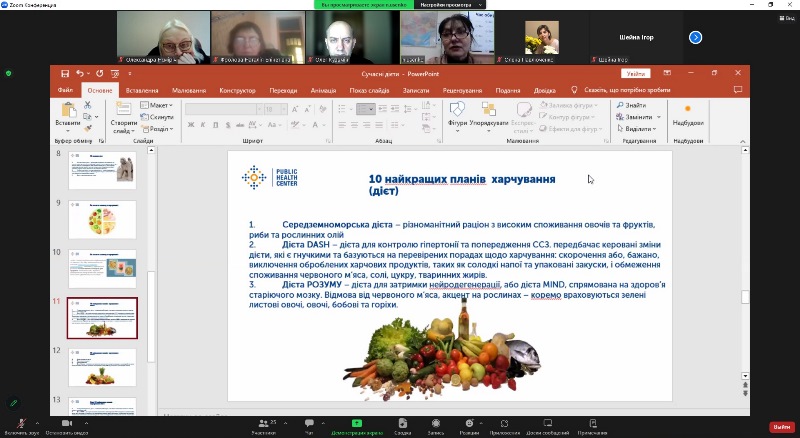Toggle center text alignment
The width and height of the screenshot is (800, 438).
(354, 125)
